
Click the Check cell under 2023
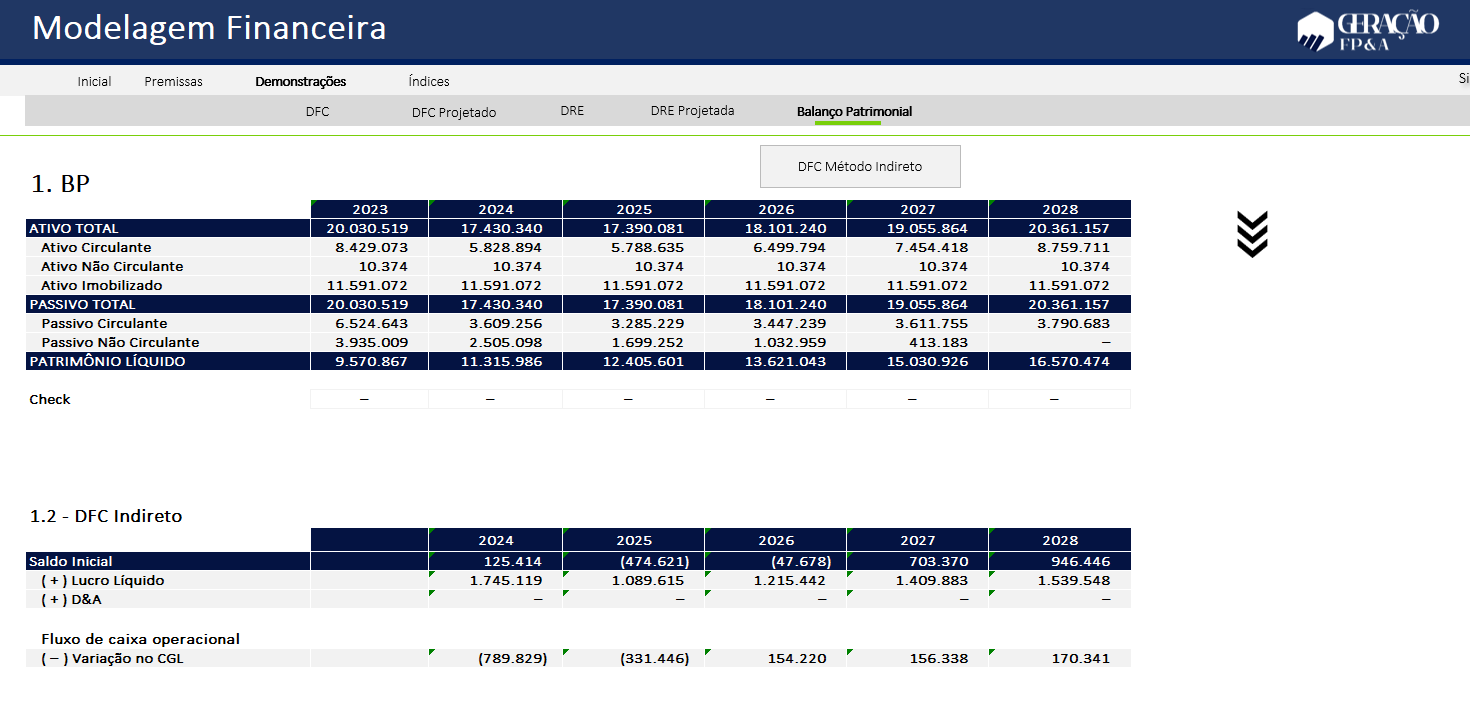tap(369, 399)
